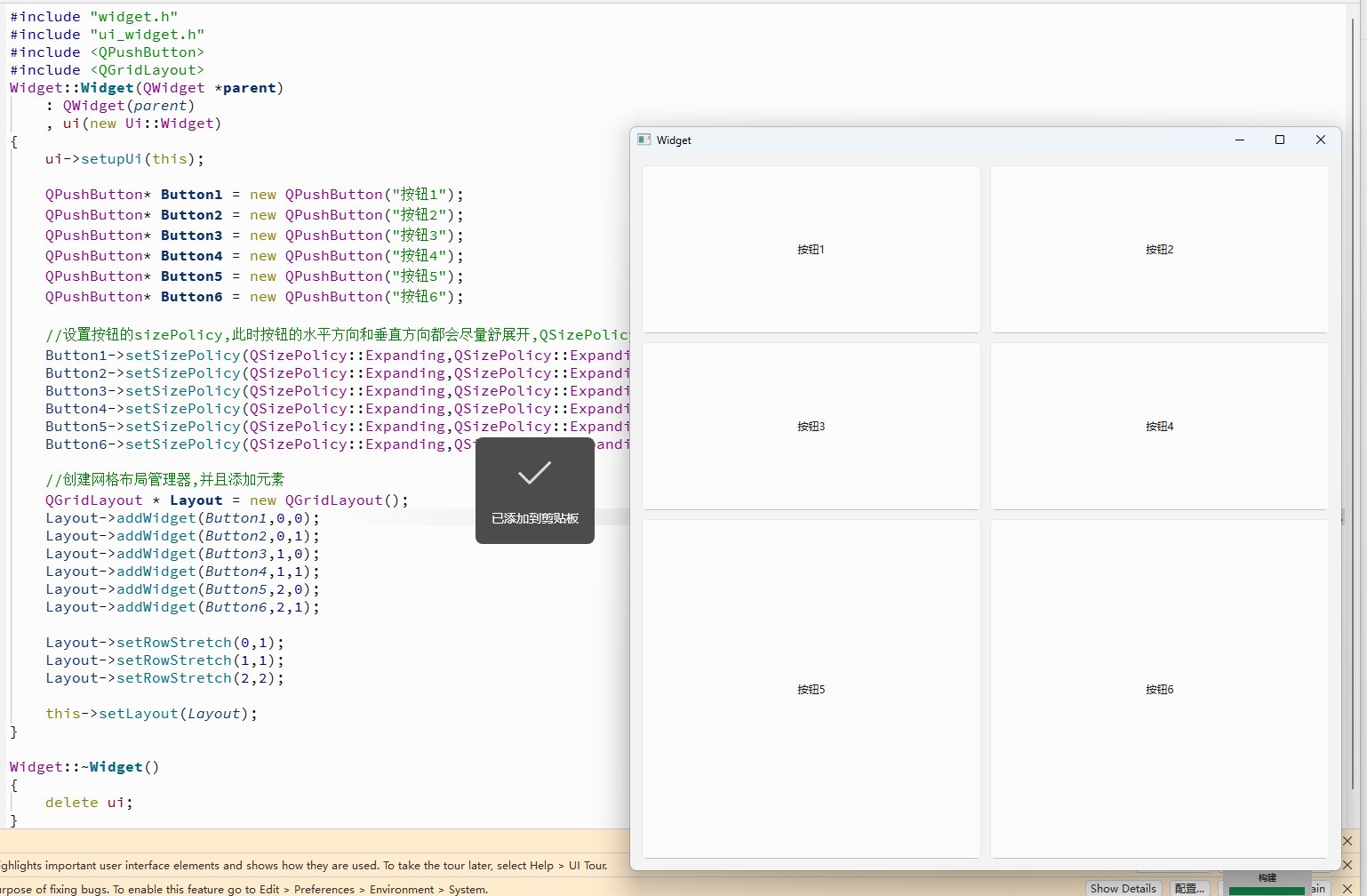The width and height of the screenshot is (1367, 896).
Task: Click 按钮4 in the Widget window
Action: click(1159, 426)
